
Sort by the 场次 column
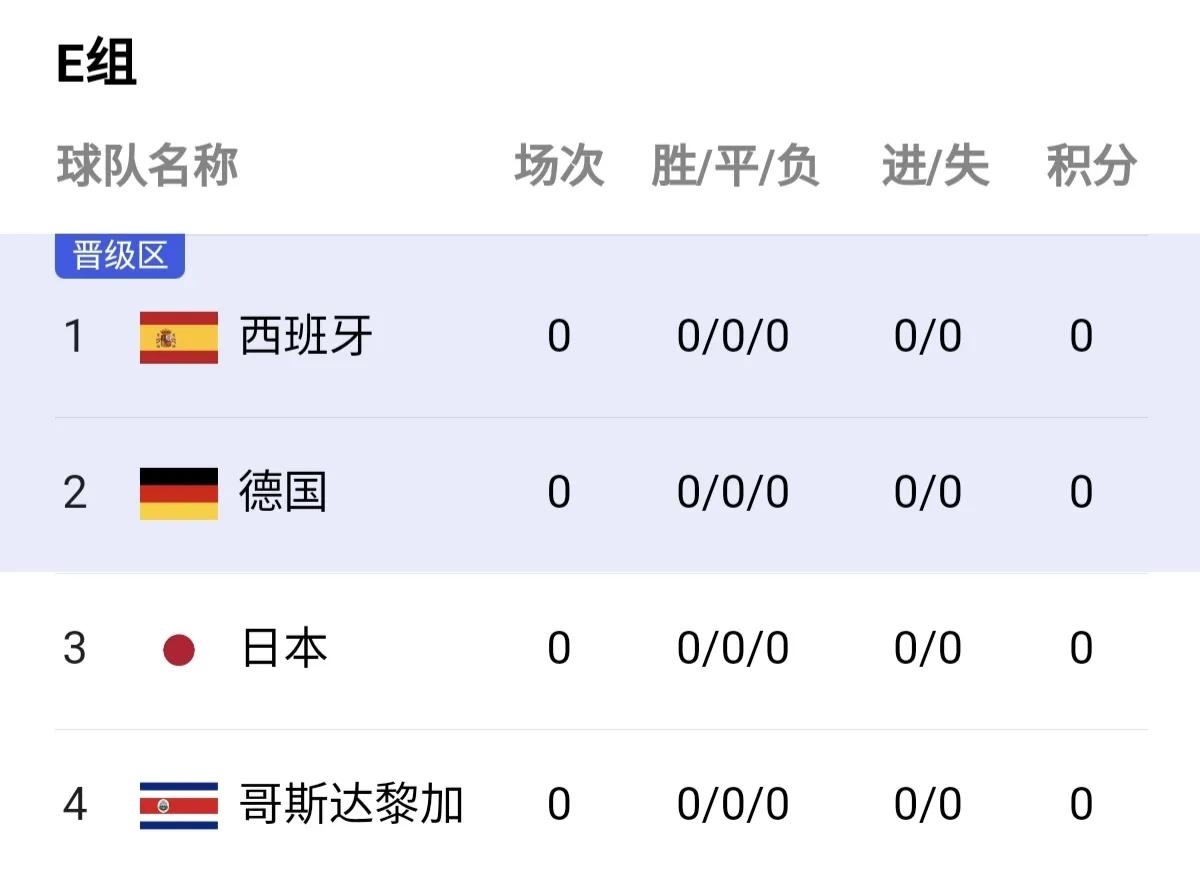point(558,168)
